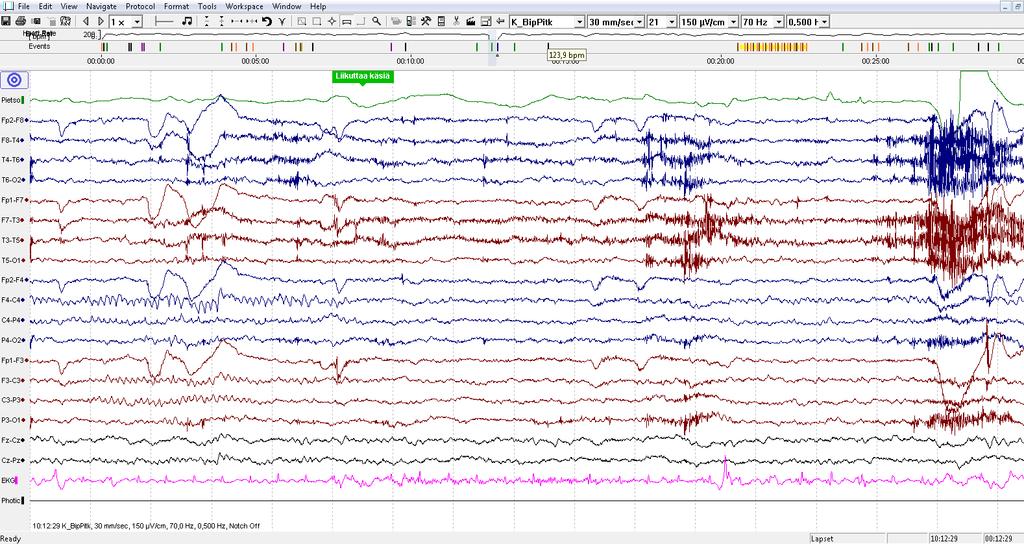The image size is (1024, 544).
Task: Click the page forward arrow icon
Action: (101, 22)
